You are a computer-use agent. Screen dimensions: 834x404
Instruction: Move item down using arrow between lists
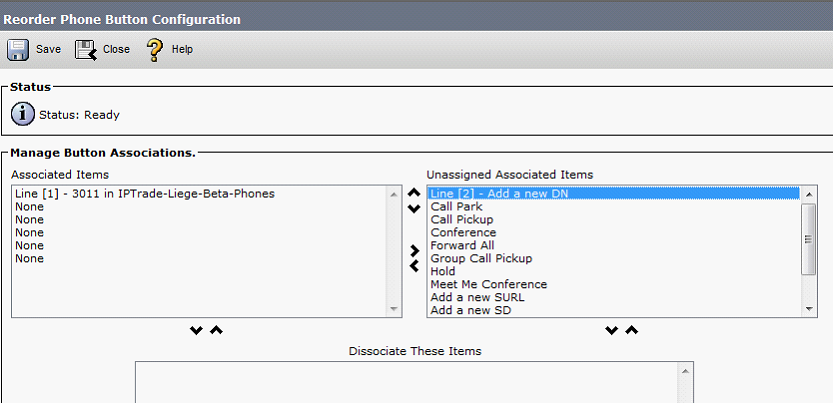pyautogui.click(x=414, y=208)
